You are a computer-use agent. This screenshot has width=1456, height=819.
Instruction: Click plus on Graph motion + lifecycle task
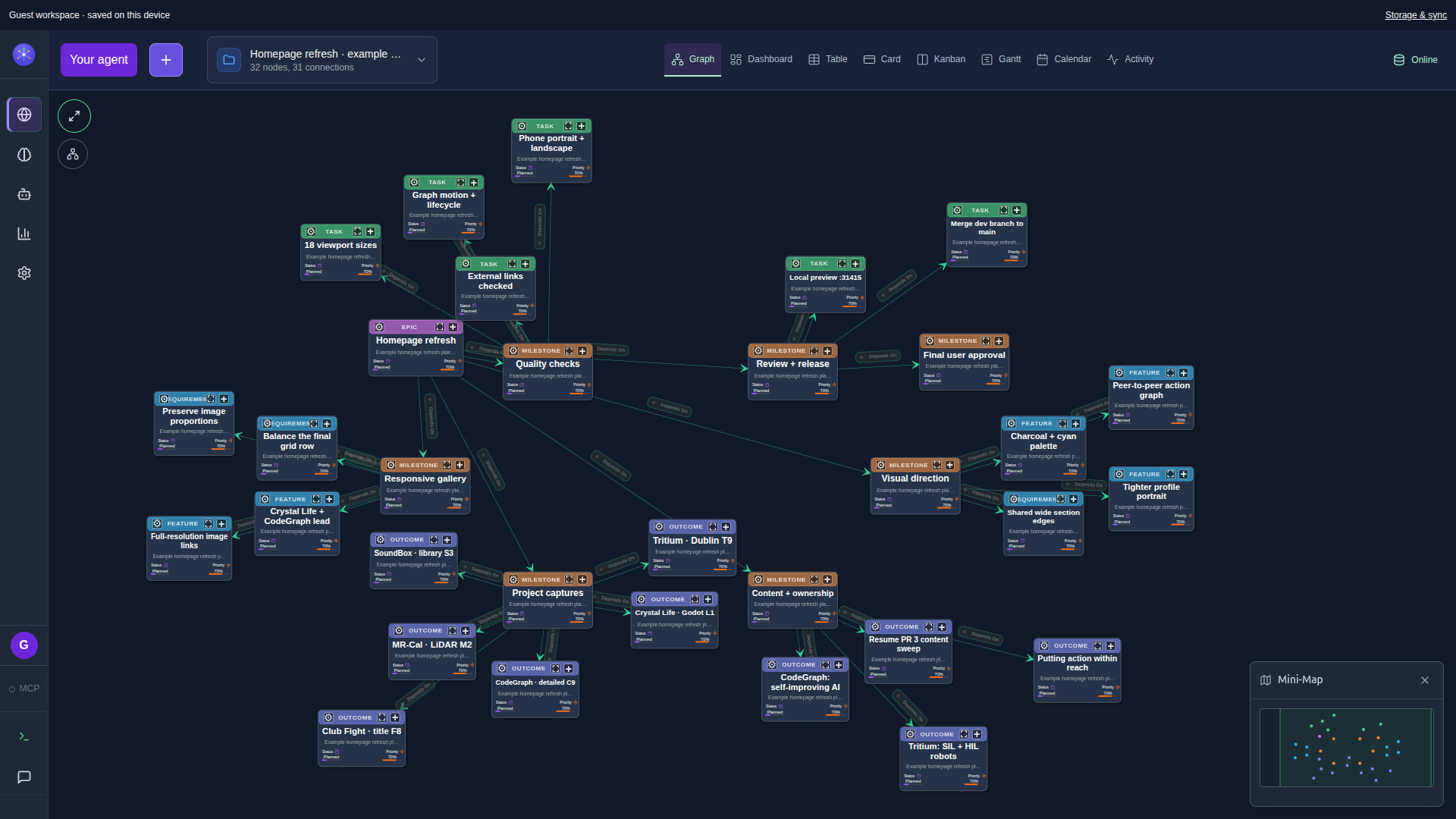474,183
